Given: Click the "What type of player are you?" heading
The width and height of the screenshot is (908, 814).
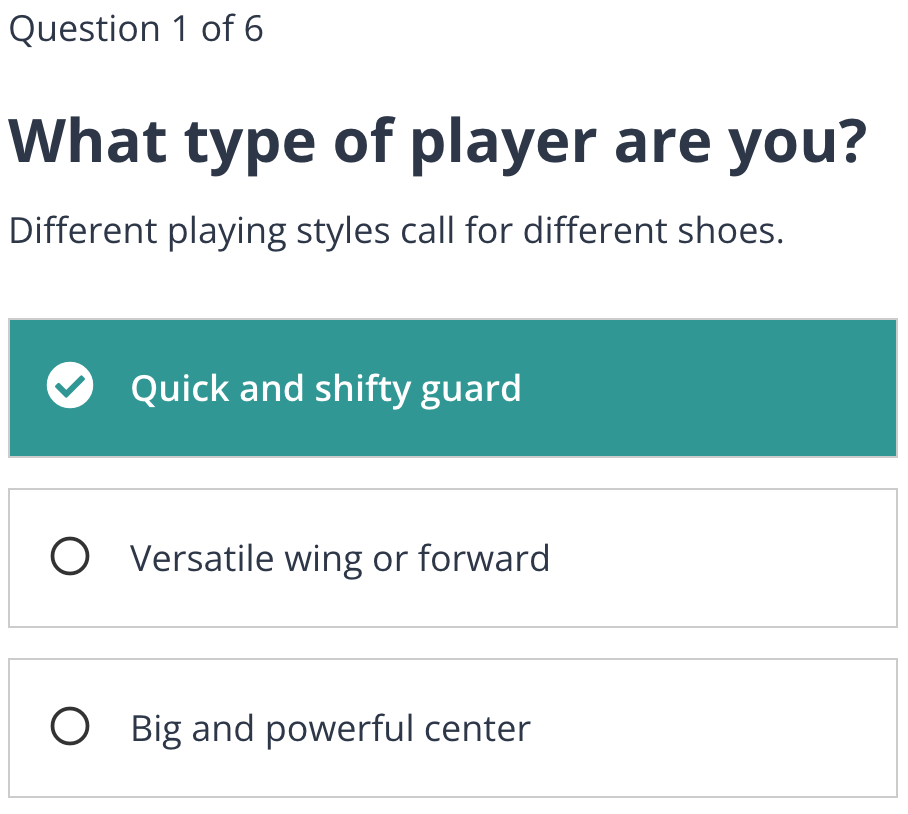Looking at the screenshot, I should tap(437, 143).
